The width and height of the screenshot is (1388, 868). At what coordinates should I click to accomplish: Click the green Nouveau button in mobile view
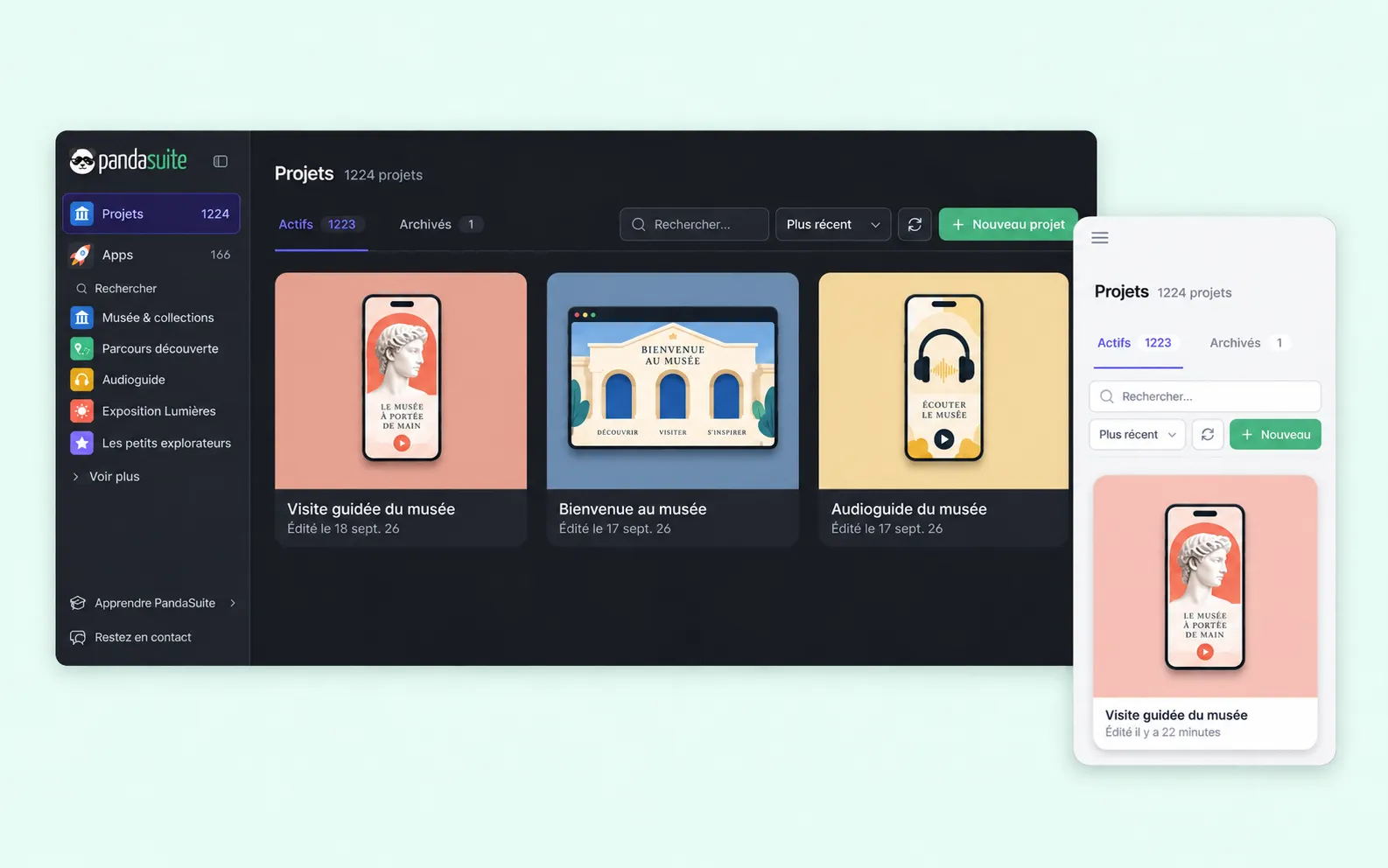[x=1275, y=435]
